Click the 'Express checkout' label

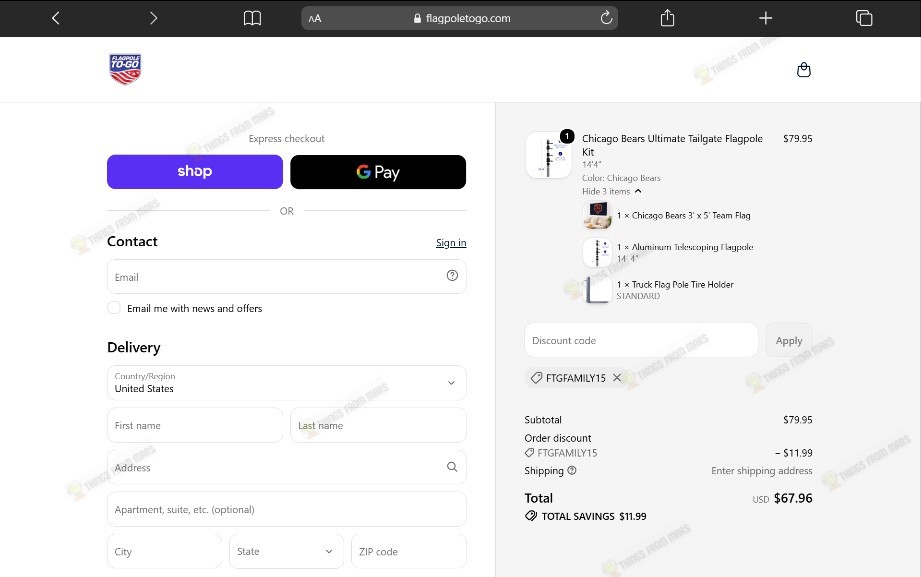[287, 139]
